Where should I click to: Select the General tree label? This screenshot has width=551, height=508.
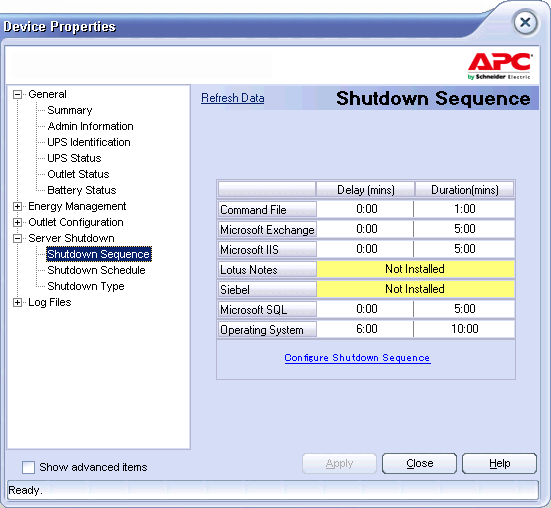(x=47, y=94)
